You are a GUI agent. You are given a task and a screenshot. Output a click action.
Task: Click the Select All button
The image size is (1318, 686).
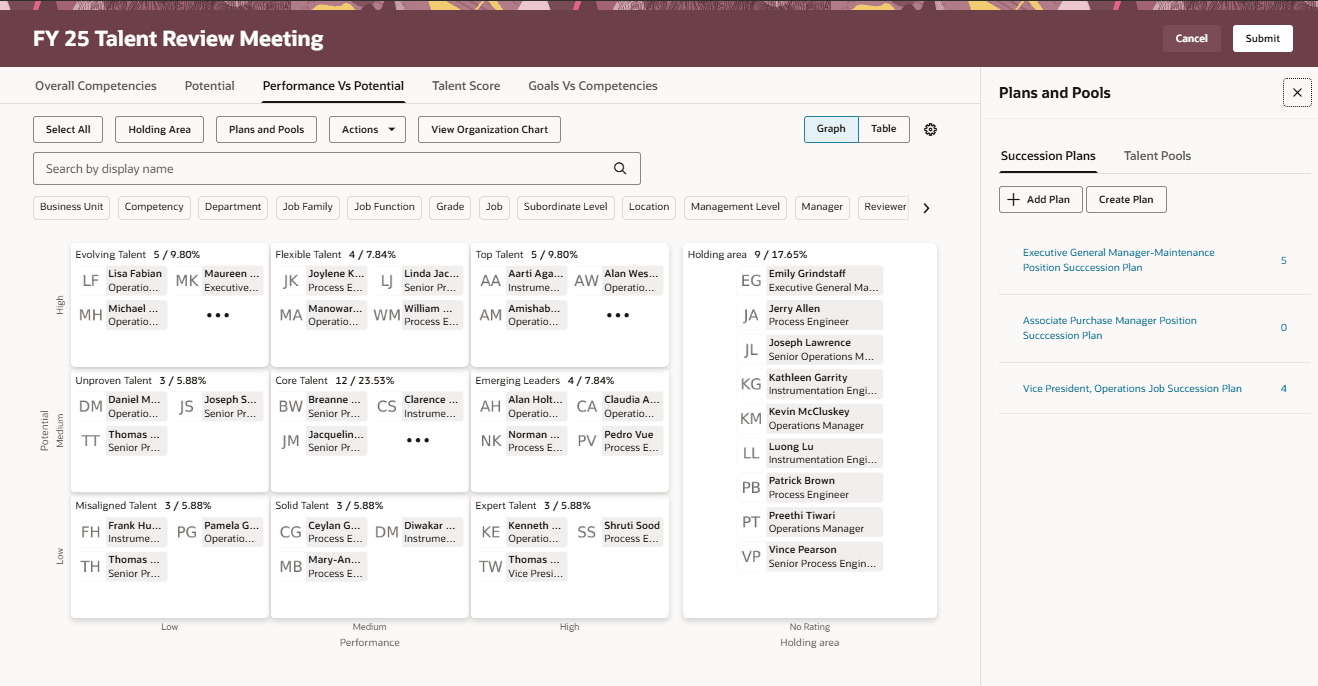(x=68, y=129)
